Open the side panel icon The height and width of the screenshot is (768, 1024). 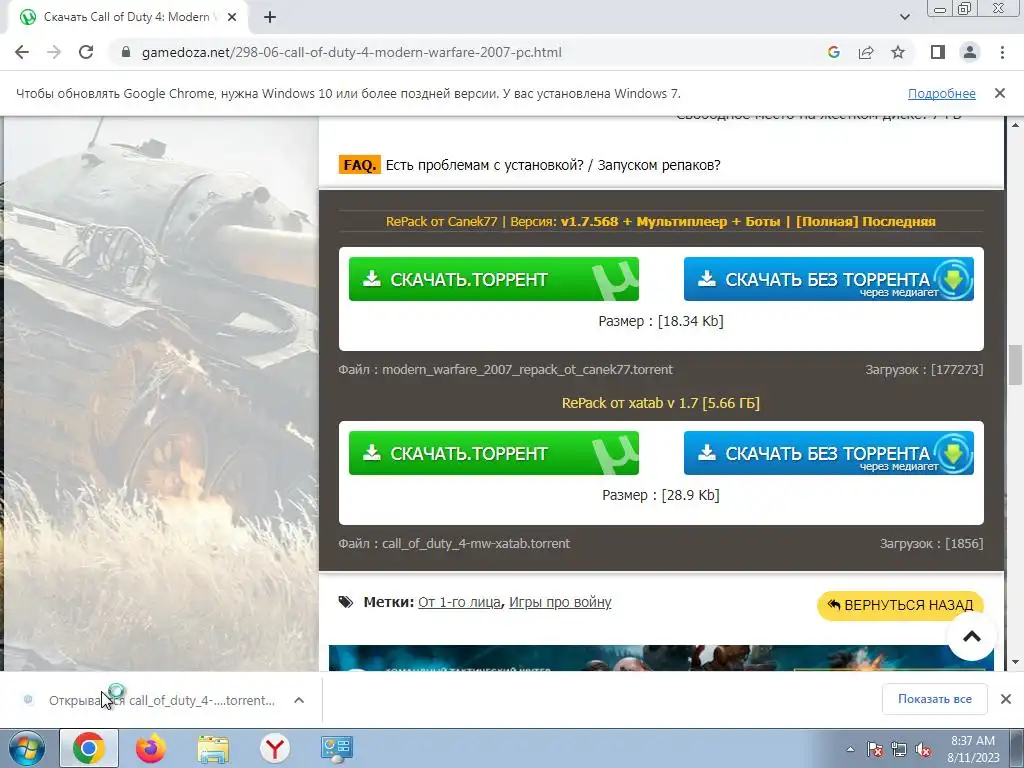click(938, 52)
